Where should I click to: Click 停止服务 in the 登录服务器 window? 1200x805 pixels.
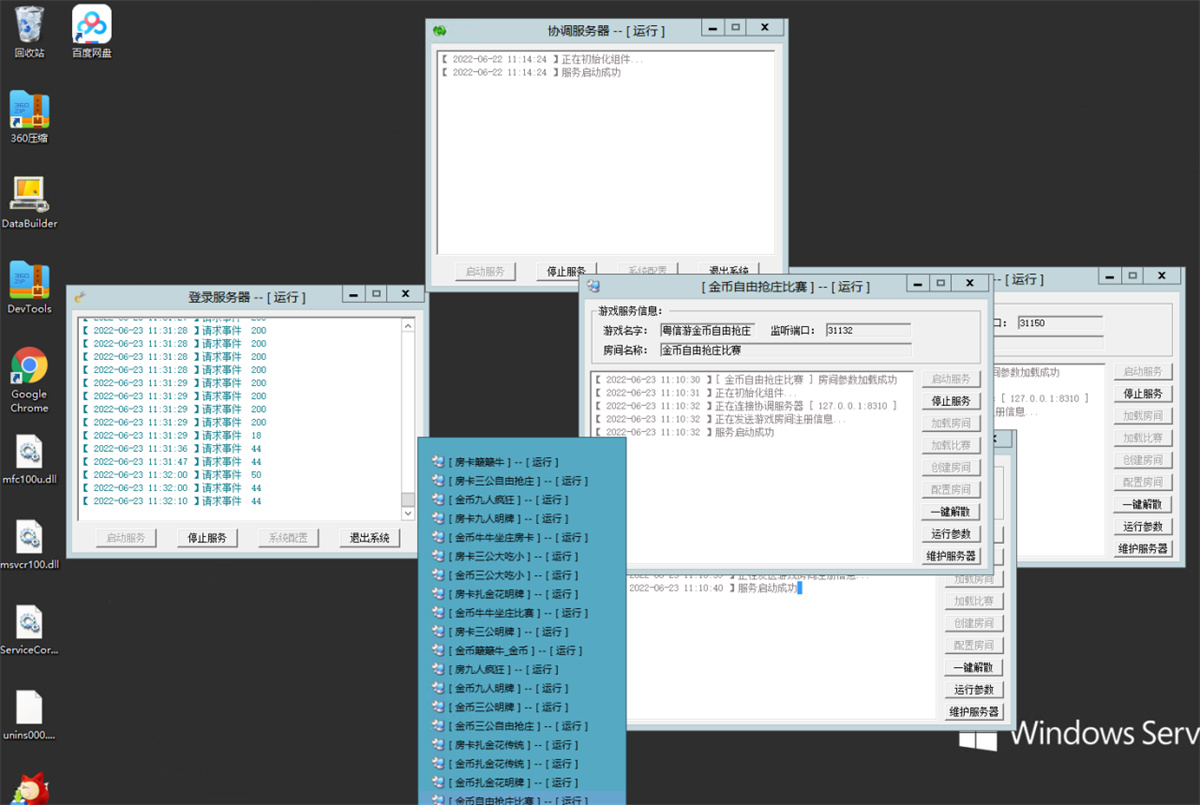click(x=208, y=538)
